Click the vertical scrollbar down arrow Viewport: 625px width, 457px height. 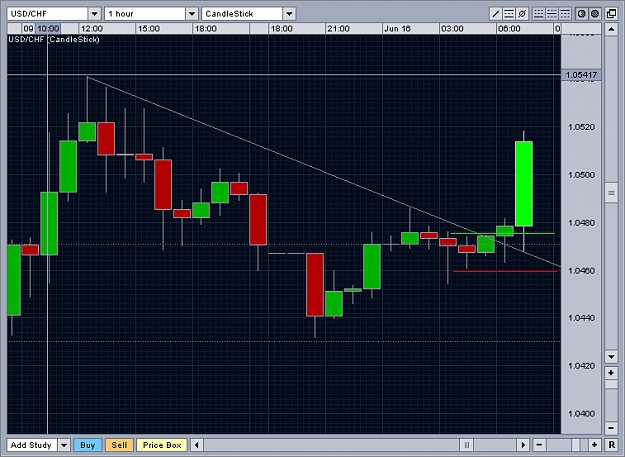coord(611,357)
